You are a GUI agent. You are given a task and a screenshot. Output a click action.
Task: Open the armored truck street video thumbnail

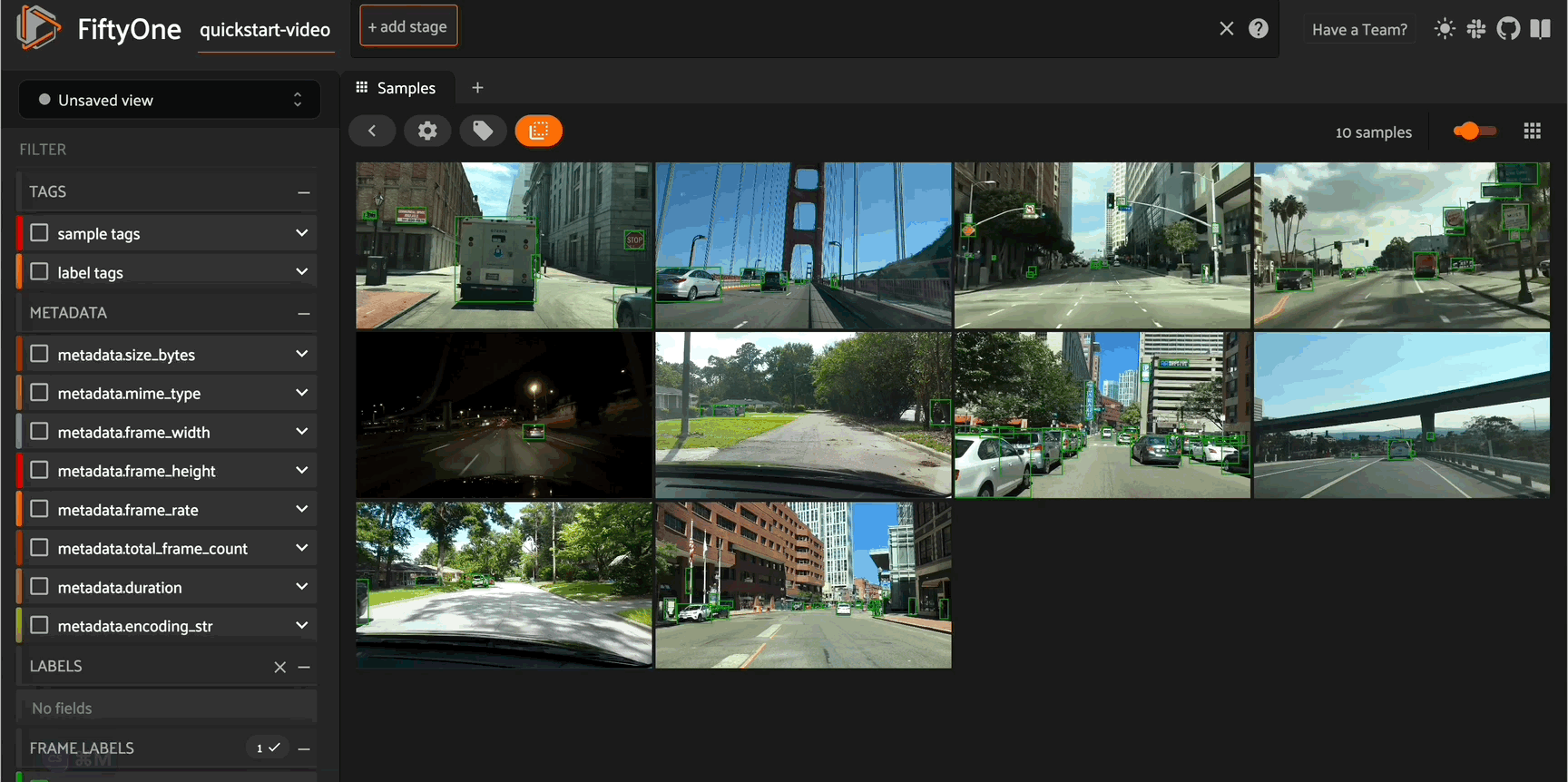pyautogui.click(x=504, y=245)
